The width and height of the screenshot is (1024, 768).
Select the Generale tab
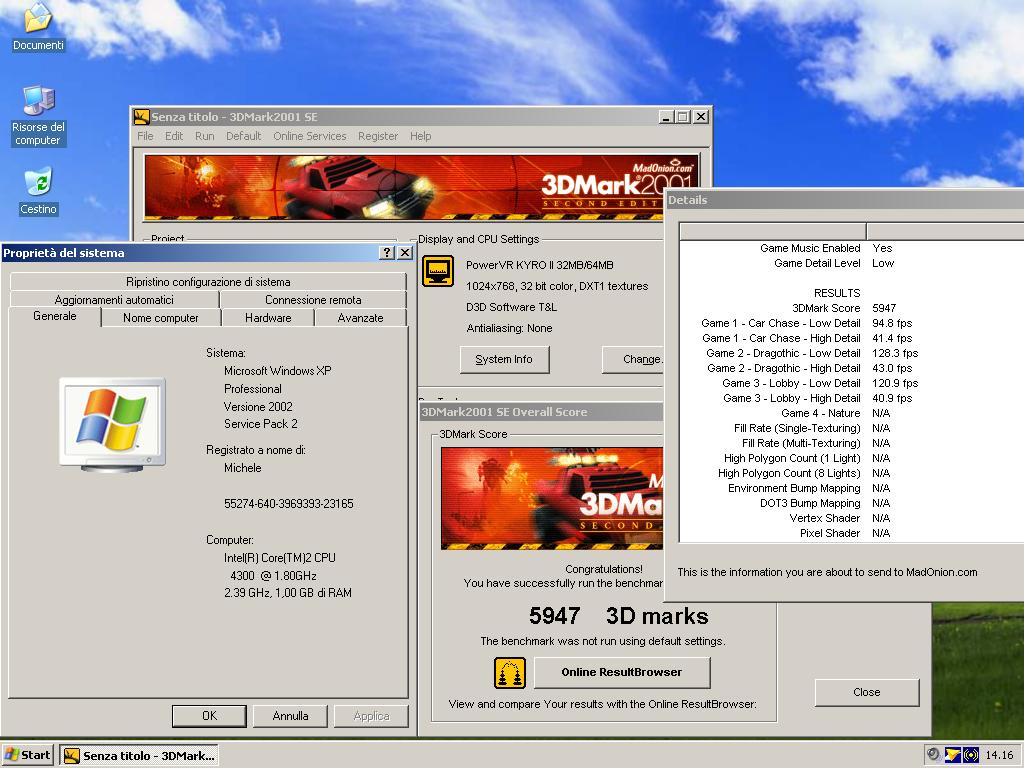55,316
